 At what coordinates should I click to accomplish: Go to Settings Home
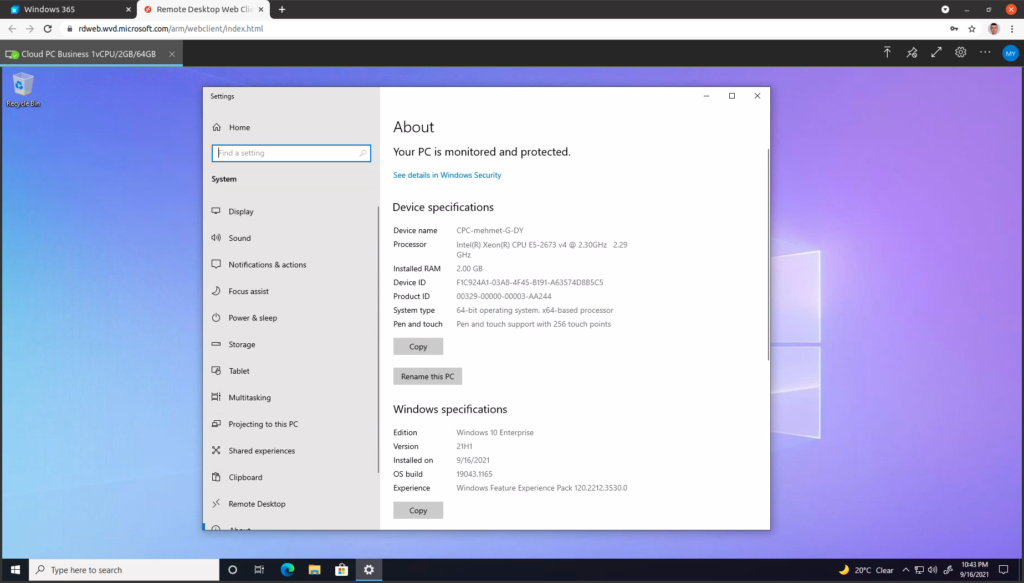coord(231,127)
